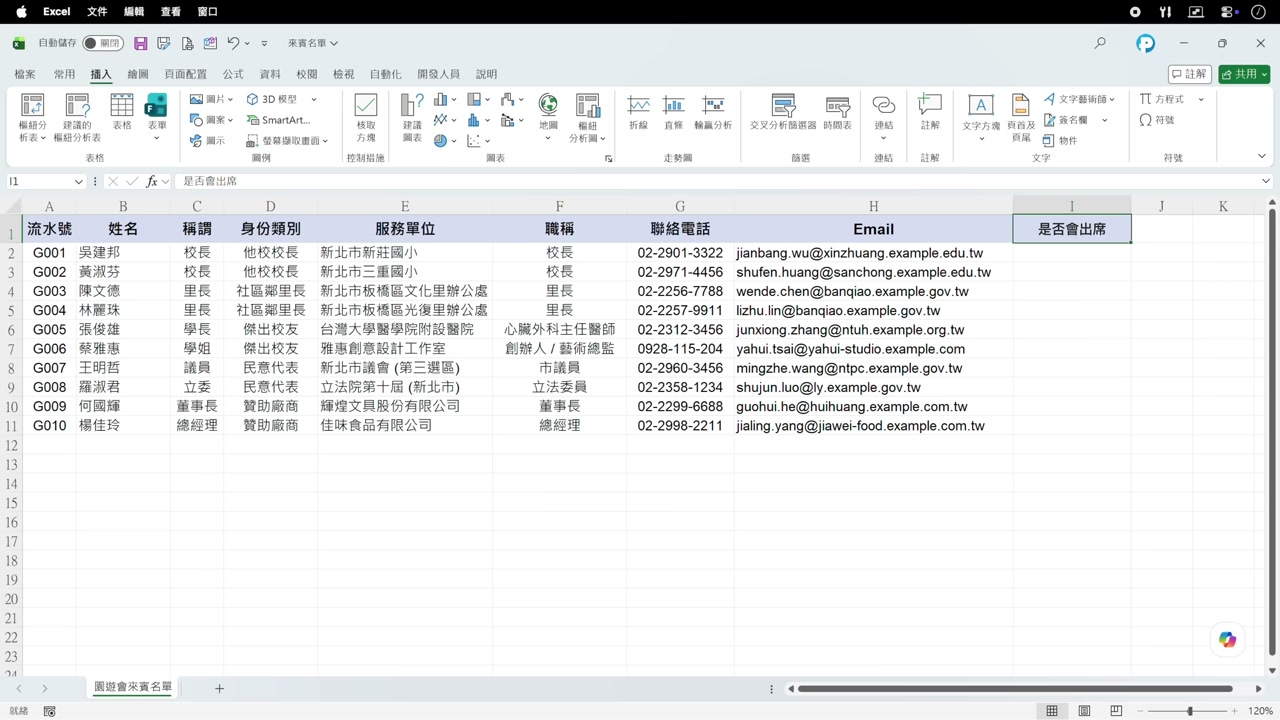Insert 輸贏分析 win/loss sparkline
The width and height of the screenshot is (1280, 720).
(713, 112)
